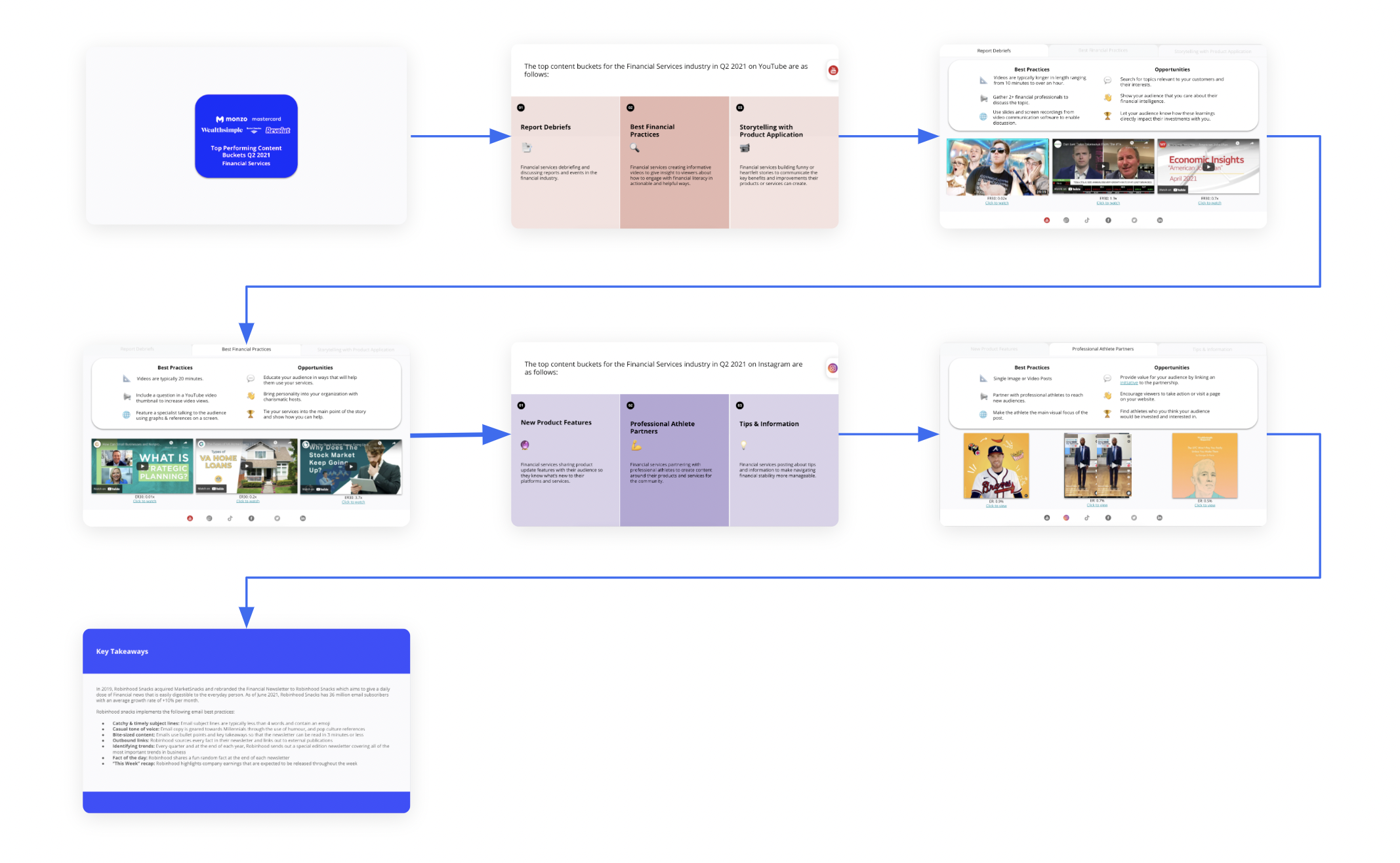1400x863 pixels.
Task: Click the muscle-arm icon under Professional Athlete Partners
Action: coord(636,446)
